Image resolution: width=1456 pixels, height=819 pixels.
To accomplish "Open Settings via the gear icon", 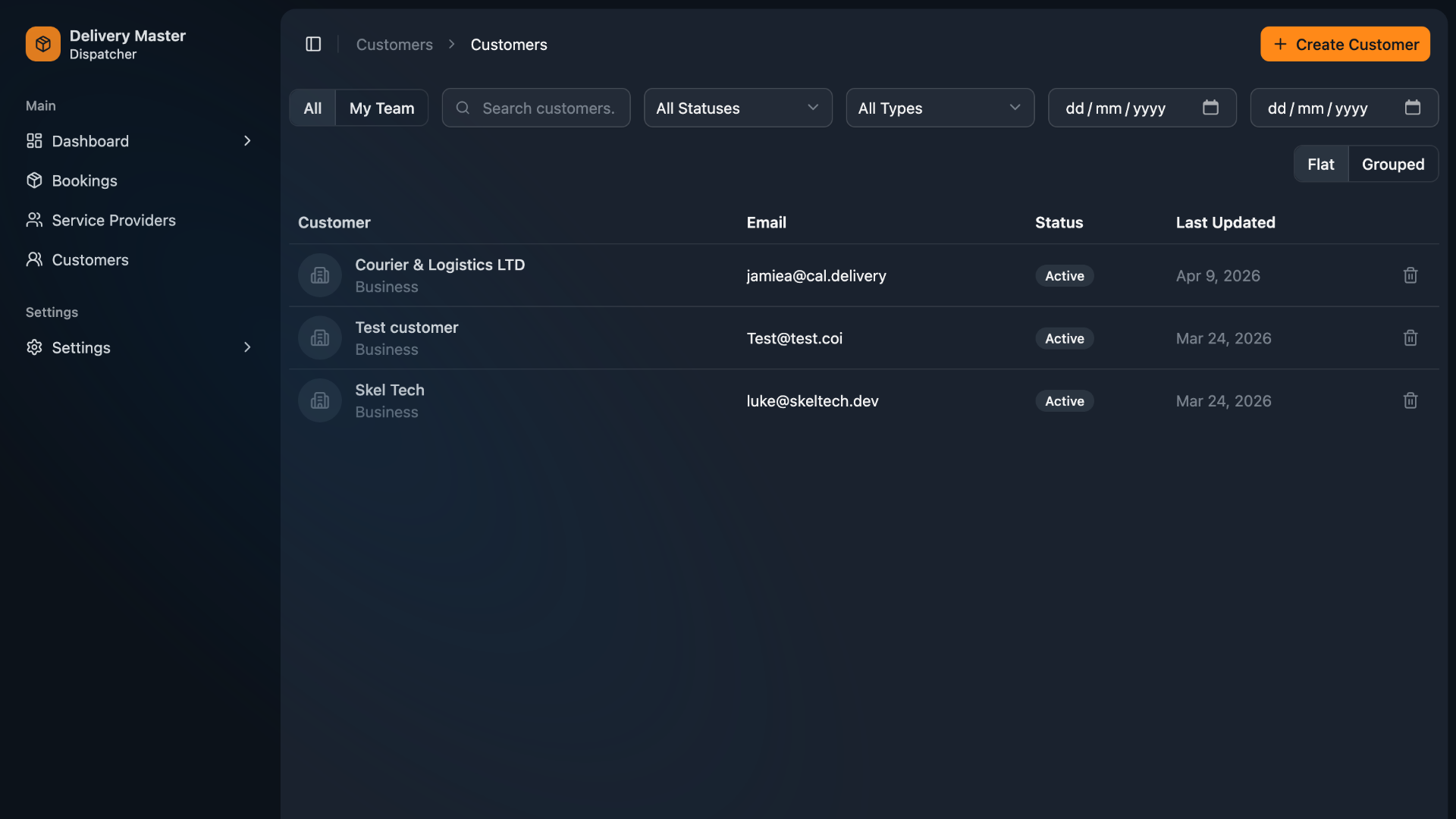I will click(x=33, y=347).
